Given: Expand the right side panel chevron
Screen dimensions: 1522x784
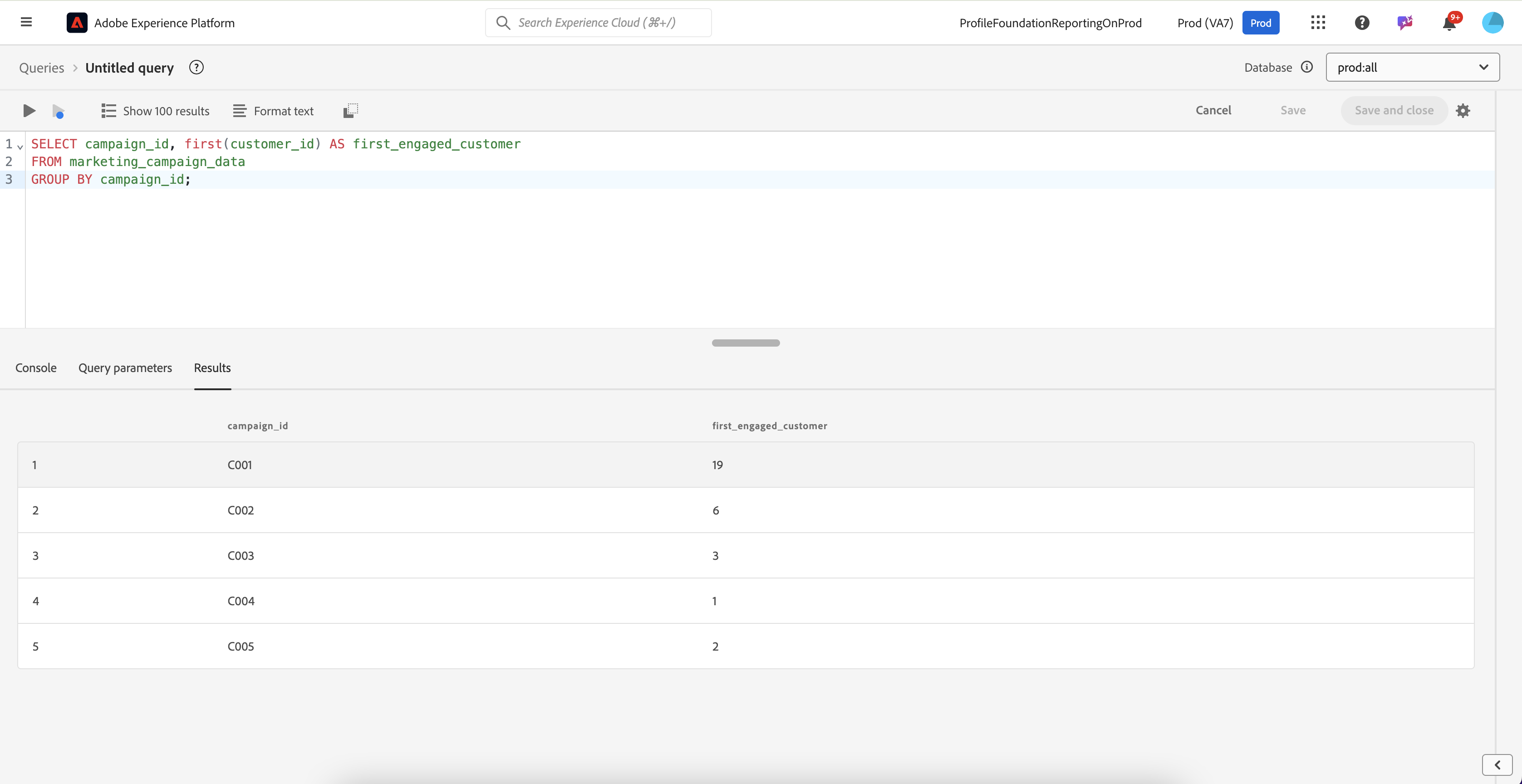Looking at the screenshot, I should [x=1497, y=764].
